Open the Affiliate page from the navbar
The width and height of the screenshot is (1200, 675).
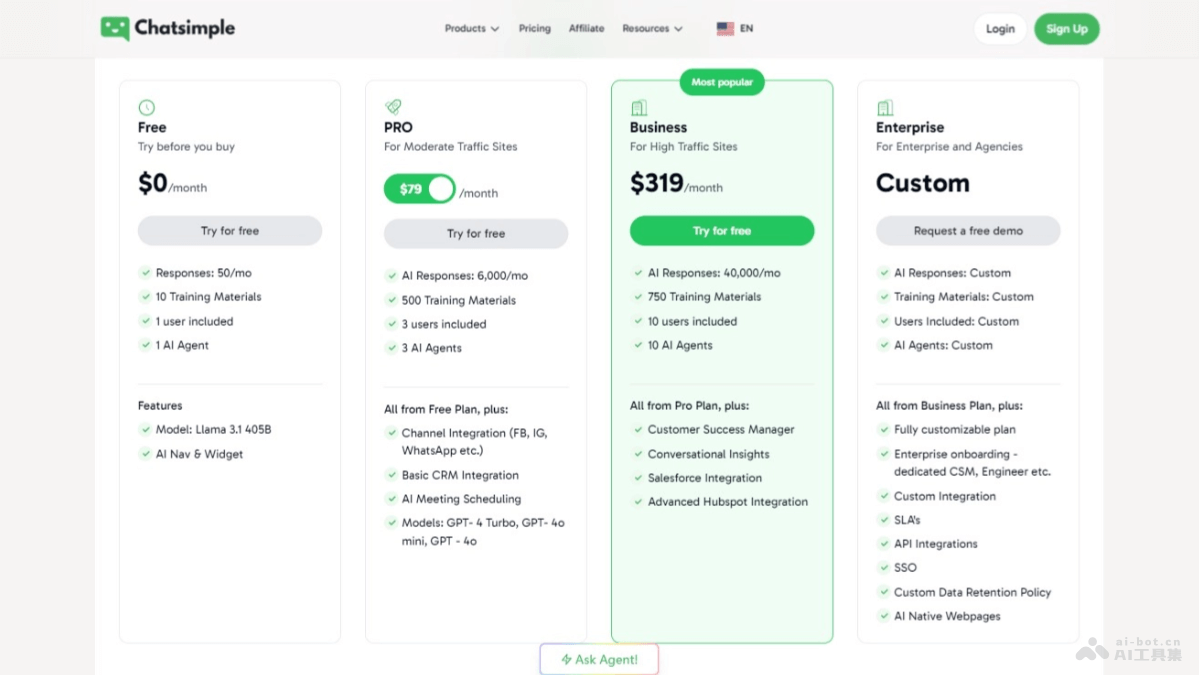[x=586, y=28]
